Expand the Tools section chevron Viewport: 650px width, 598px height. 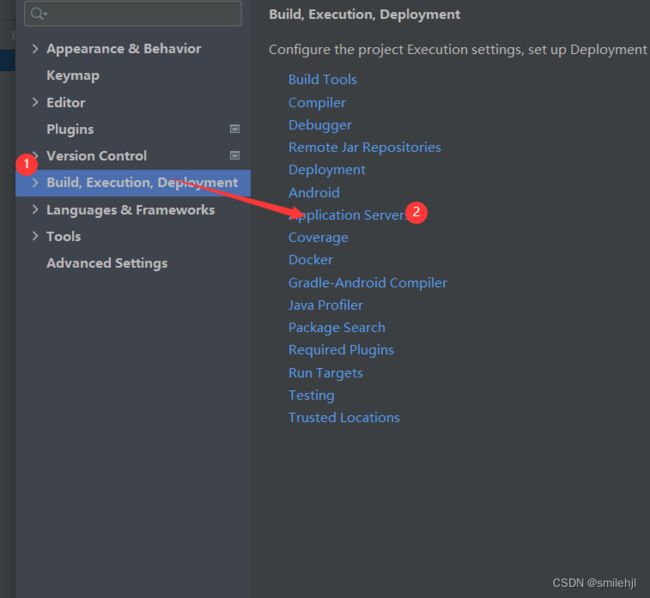(35, 236)
